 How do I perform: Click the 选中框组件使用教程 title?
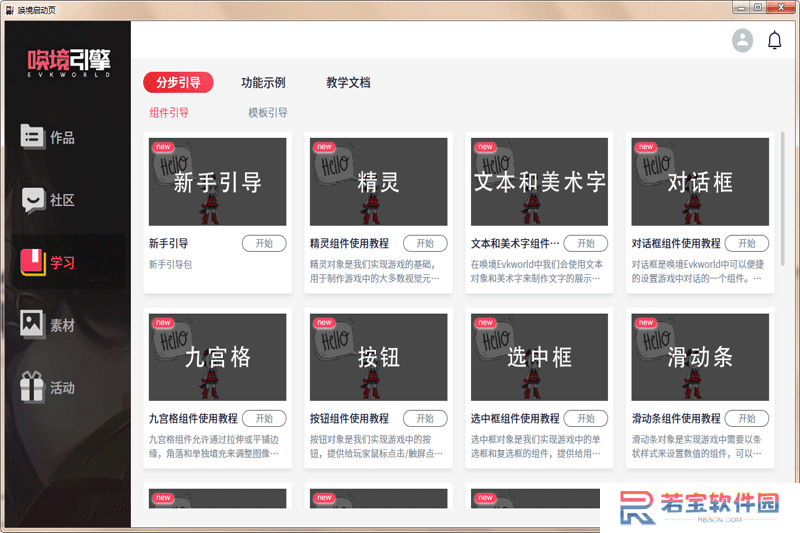tap(515, 418)
